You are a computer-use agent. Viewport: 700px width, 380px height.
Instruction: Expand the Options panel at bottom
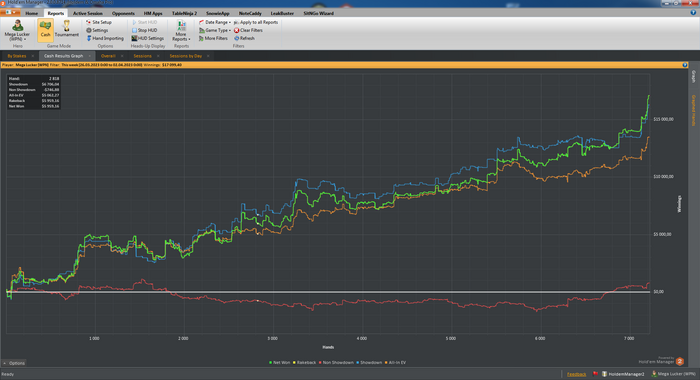click(14, 363)
